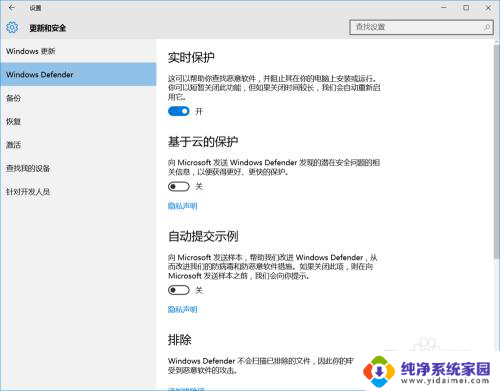Turn off the 实时保护 toggle

tap(179, 111)
